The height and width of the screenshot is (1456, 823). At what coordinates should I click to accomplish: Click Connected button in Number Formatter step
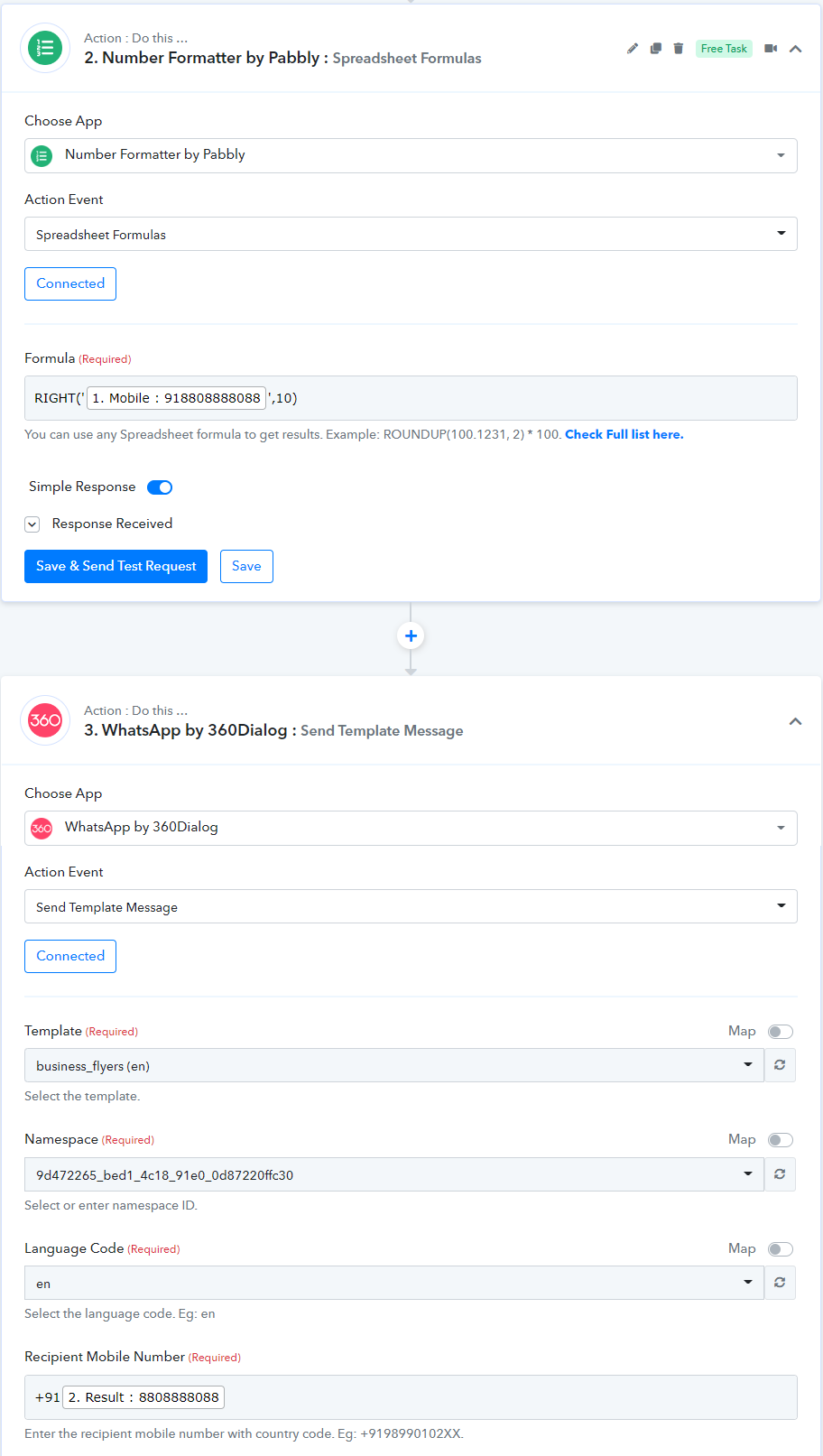click(70, 283)
